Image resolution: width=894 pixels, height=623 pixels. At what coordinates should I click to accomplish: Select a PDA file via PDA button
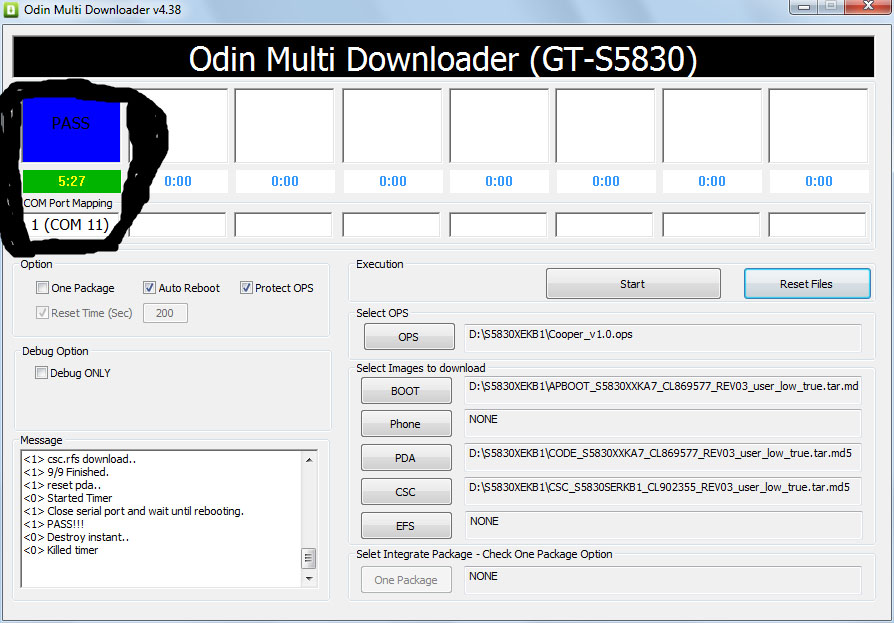[405, 458]
